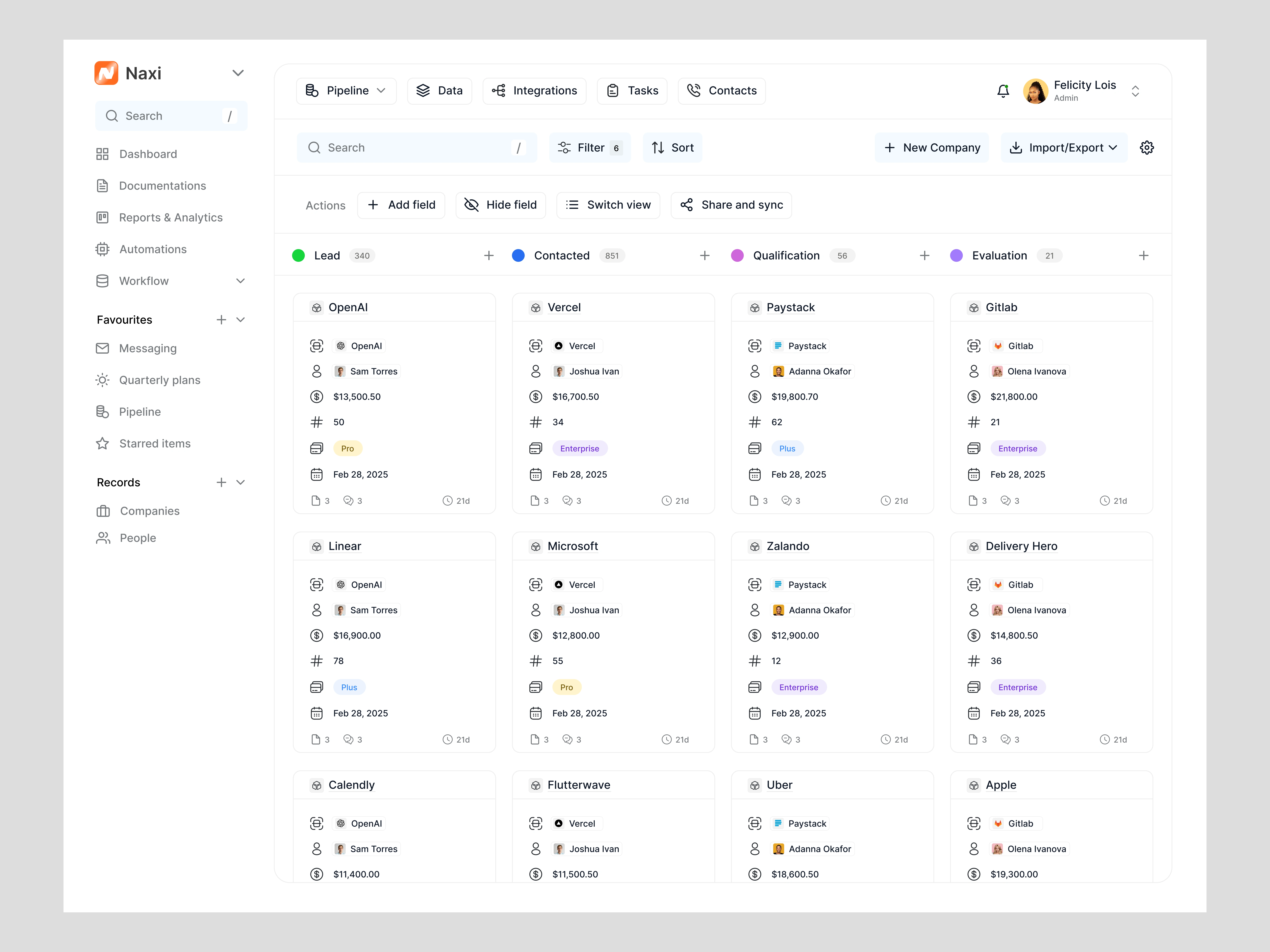Viewport: 1270px width, 952px height.
Task: Toggle the Hide field button
Action: (500, 205)
